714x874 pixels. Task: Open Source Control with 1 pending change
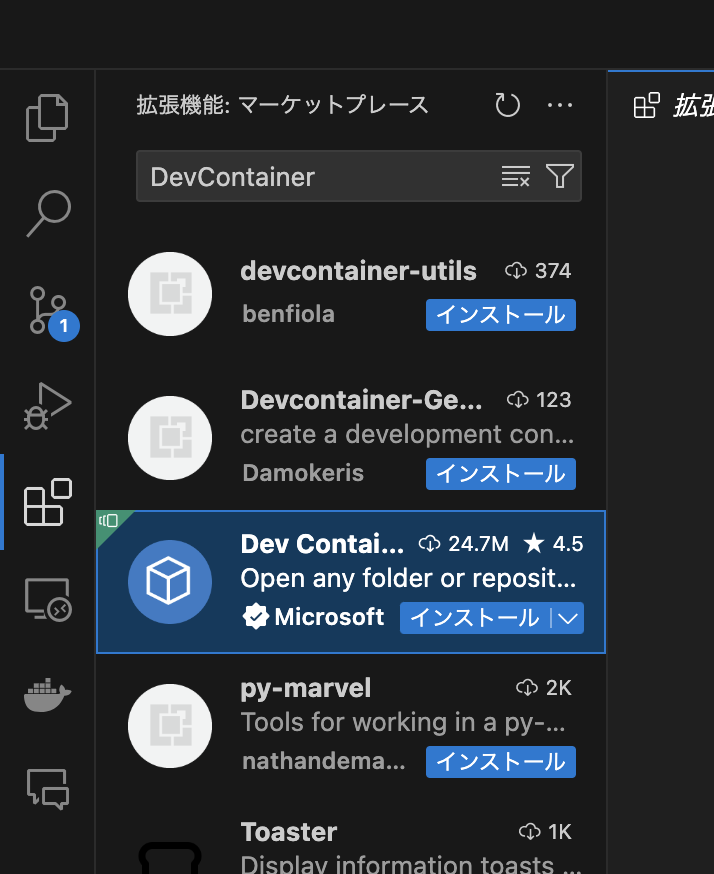52,312
